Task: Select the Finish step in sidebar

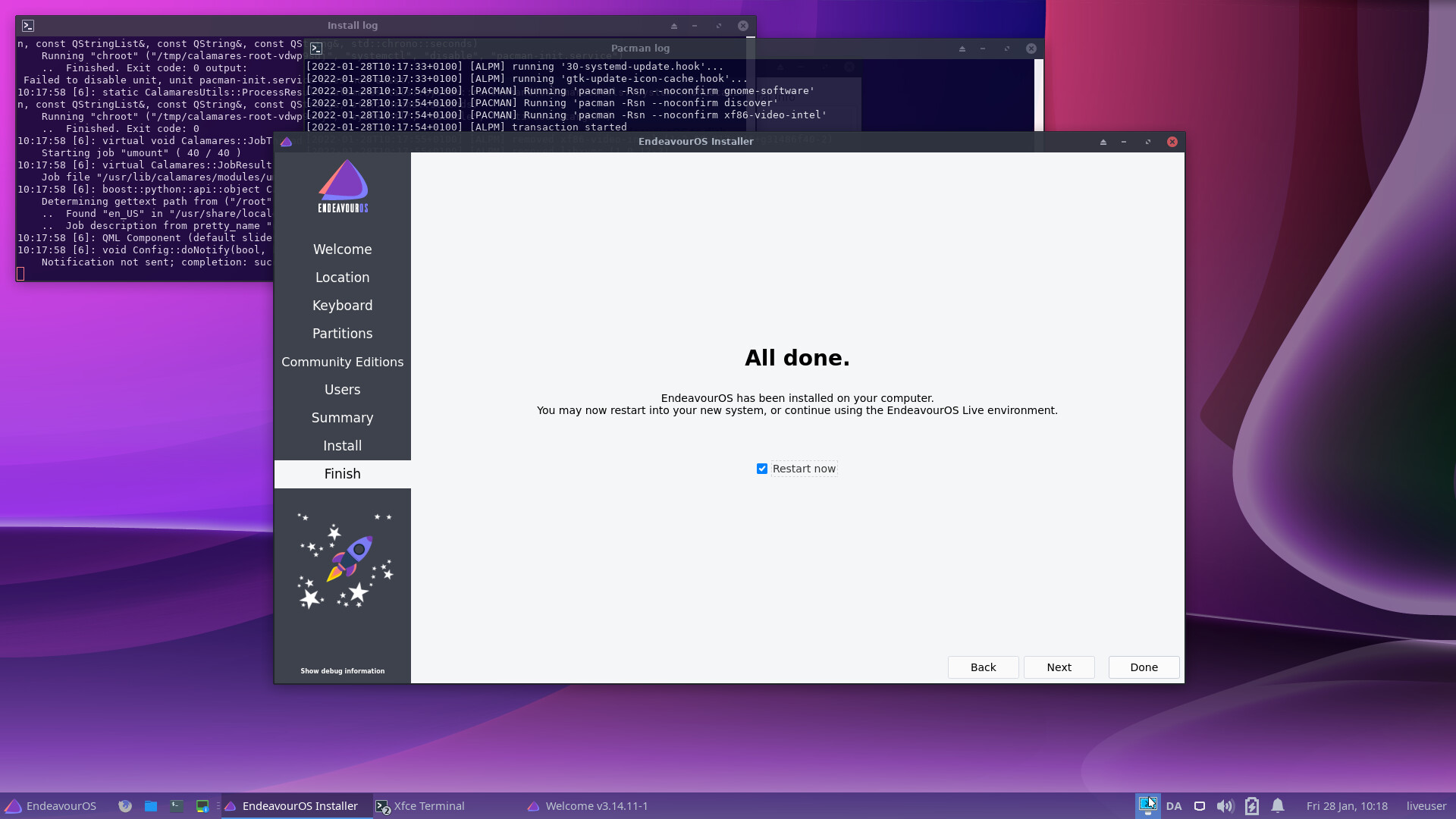Action: point(342,474)
